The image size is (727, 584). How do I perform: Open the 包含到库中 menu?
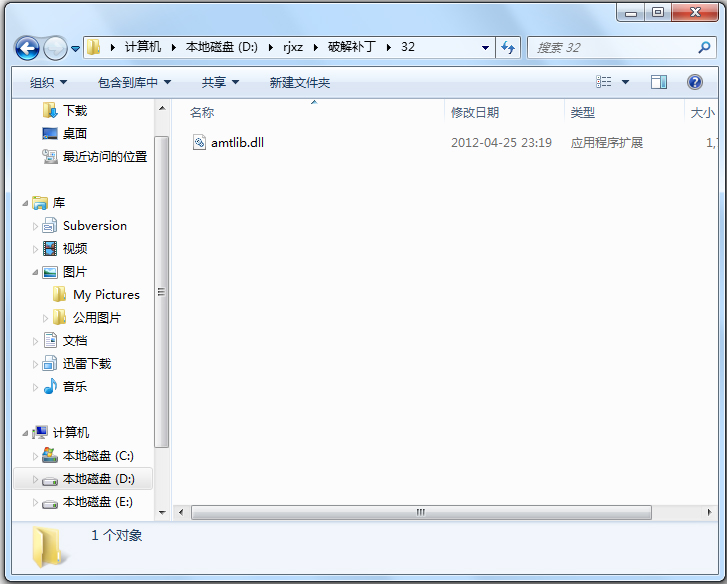[x=134, y=83]
